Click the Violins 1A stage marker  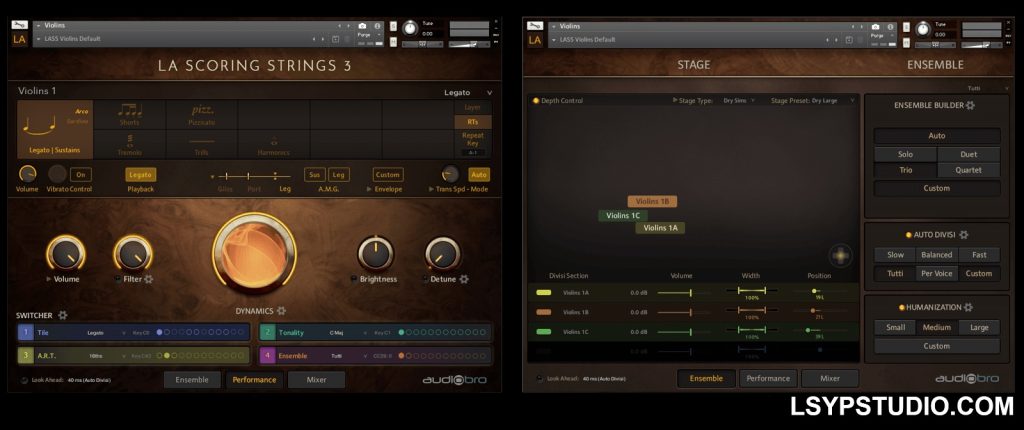[660, 228]
